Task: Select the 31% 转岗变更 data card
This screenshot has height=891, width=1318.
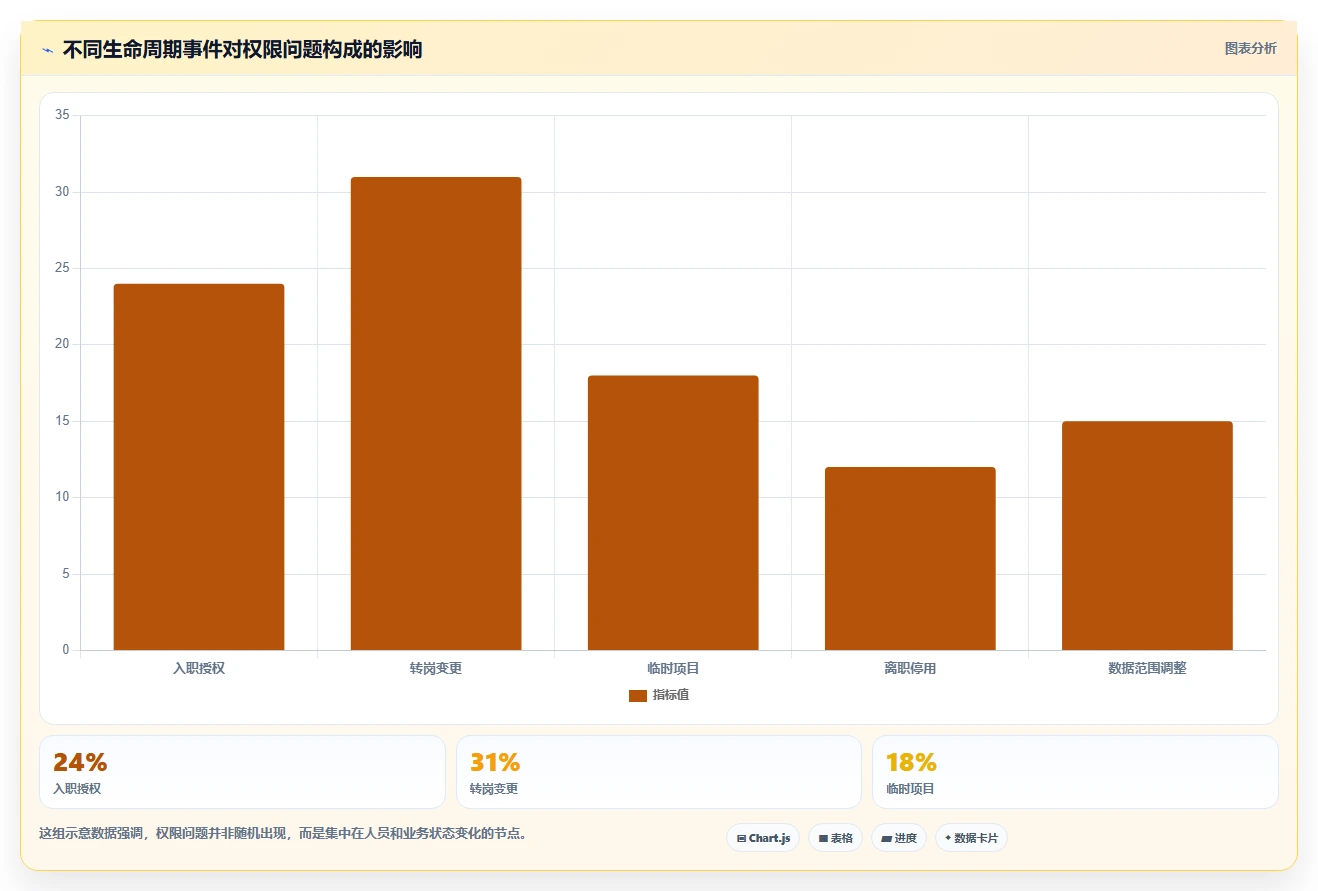Action: [x=659, y=772]
